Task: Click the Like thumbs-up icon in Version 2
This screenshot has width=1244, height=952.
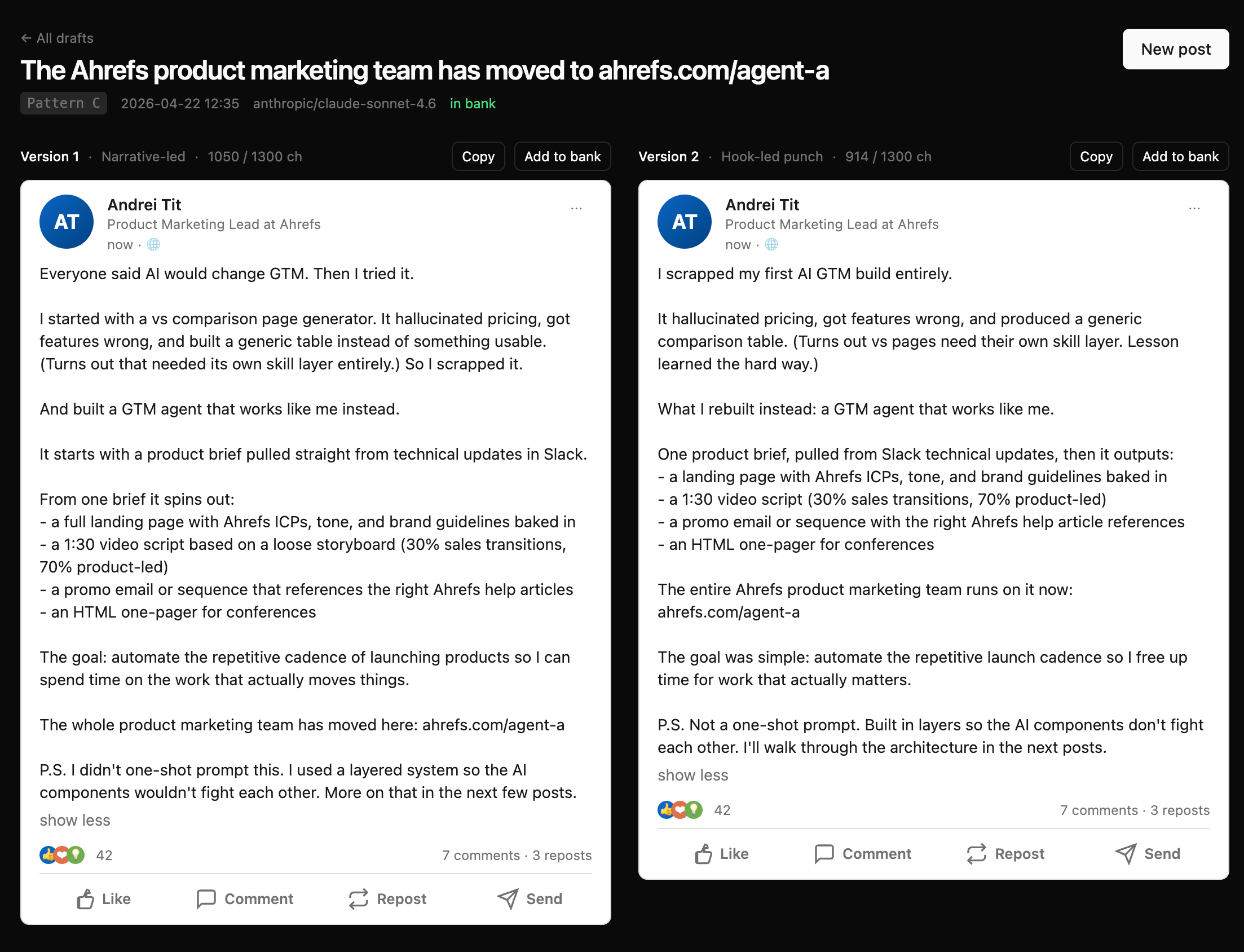Action: coord(704,854)
